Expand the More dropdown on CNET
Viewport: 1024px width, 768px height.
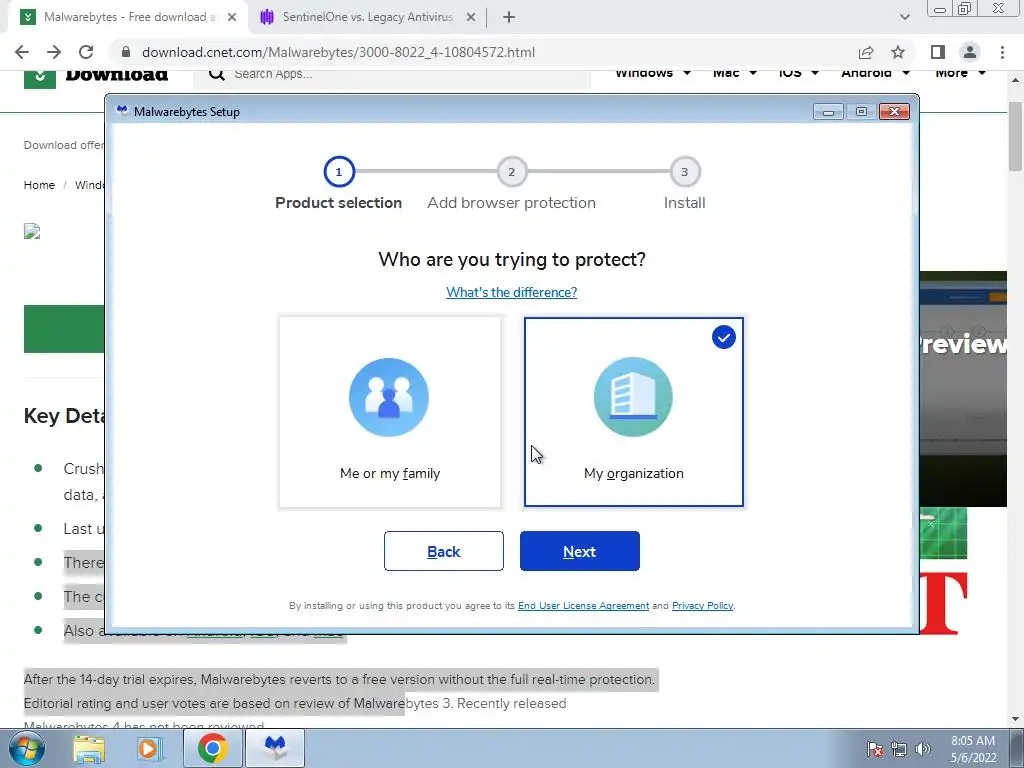(x=960, y=74)
